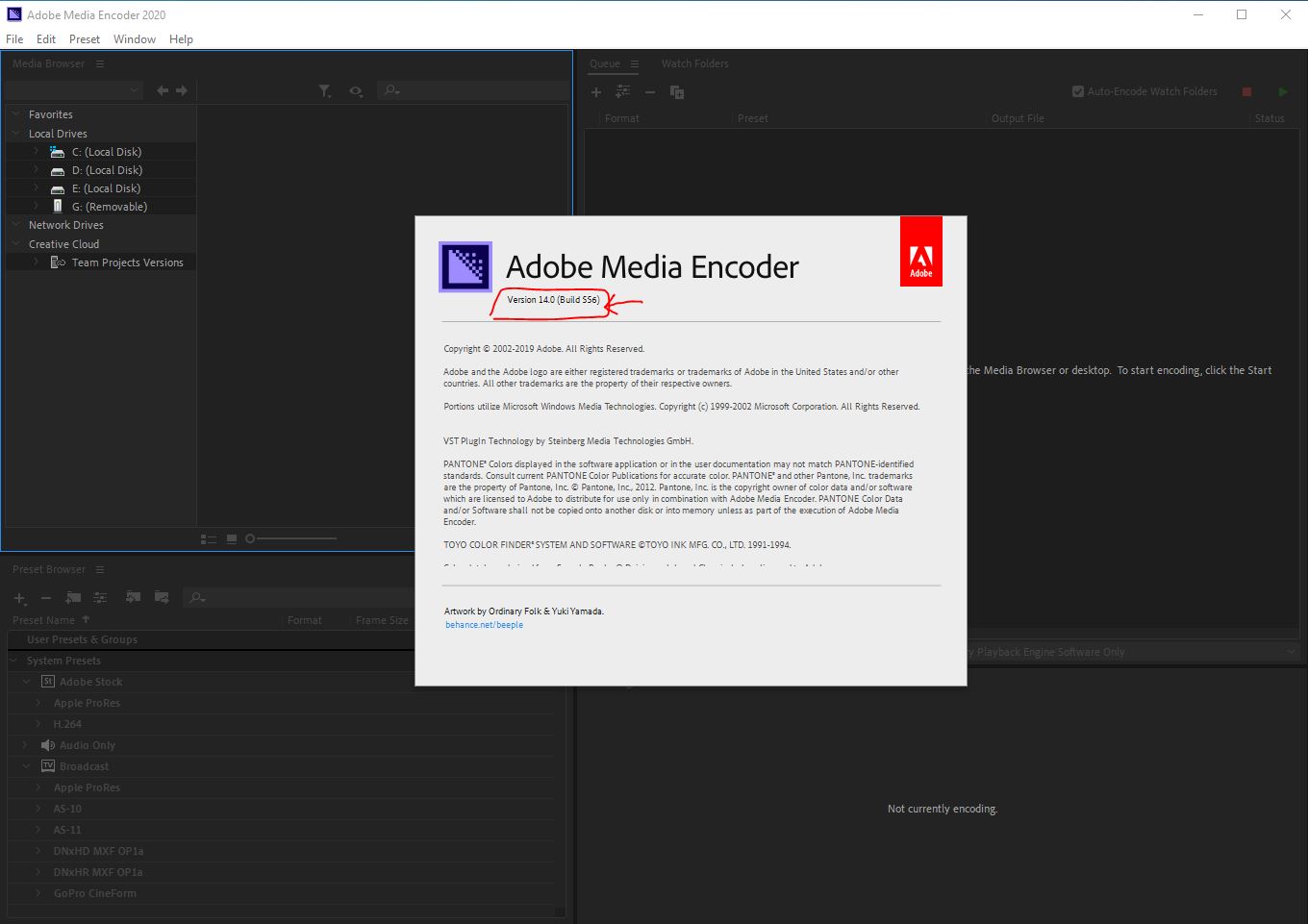Click the Format column header in Preset Browser
This screenshot has height=924, width=1308.
[x=305, y=620]
